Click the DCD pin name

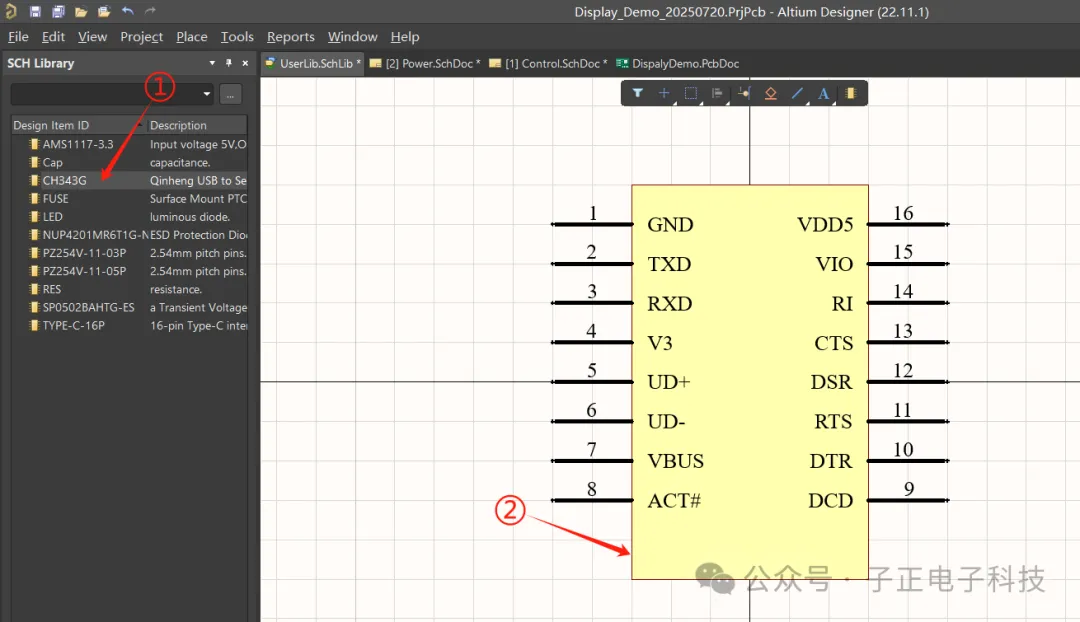tap(831, 501)
